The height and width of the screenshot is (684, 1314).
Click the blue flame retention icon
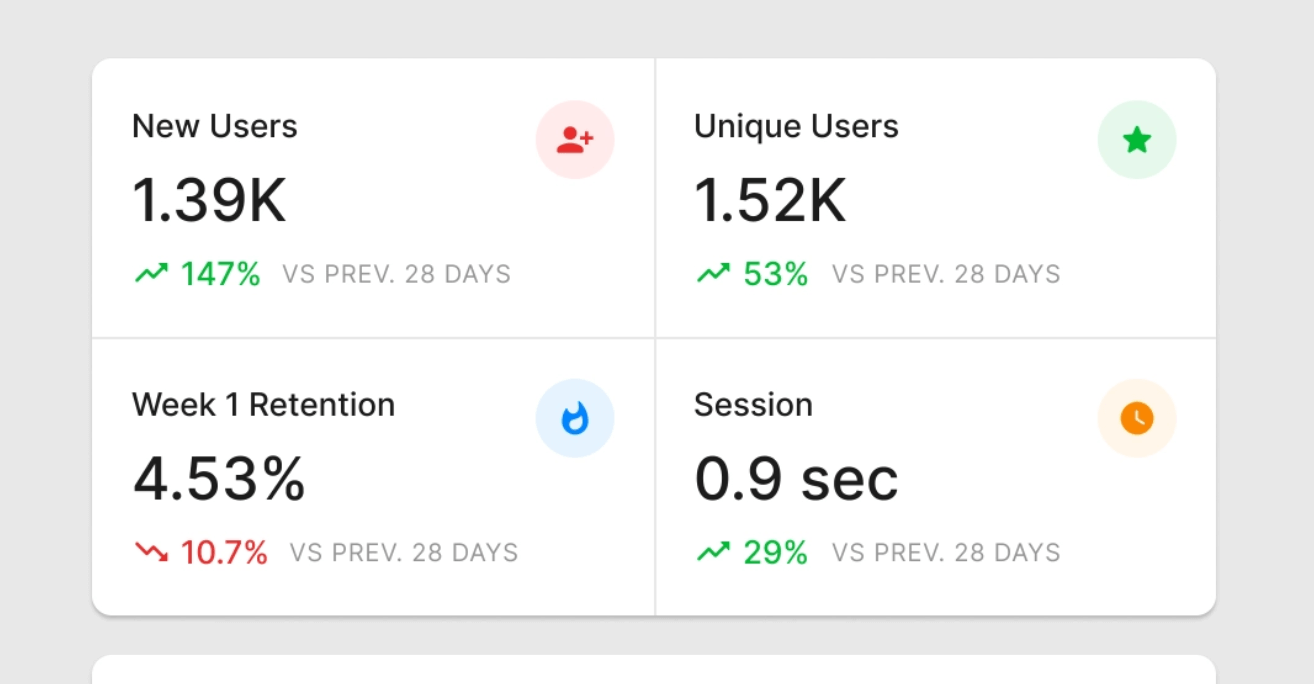tap(575, 418)
